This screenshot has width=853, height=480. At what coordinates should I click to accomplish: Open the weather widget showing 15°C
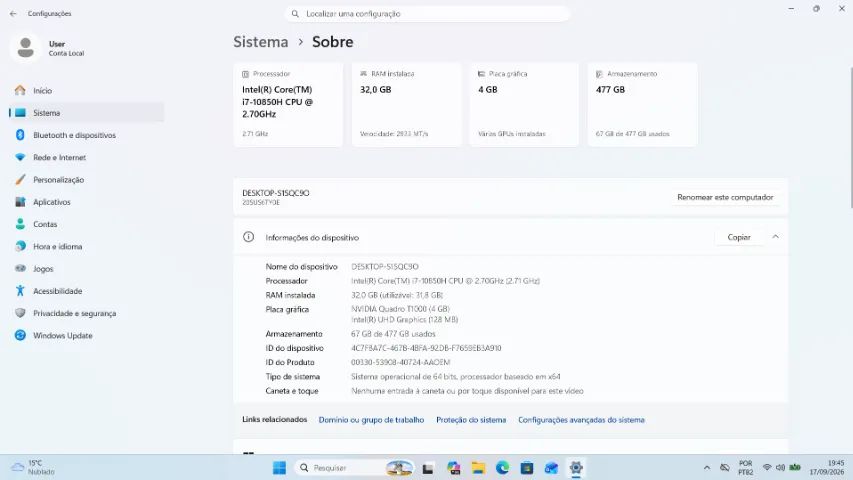(x=34, y=467)
